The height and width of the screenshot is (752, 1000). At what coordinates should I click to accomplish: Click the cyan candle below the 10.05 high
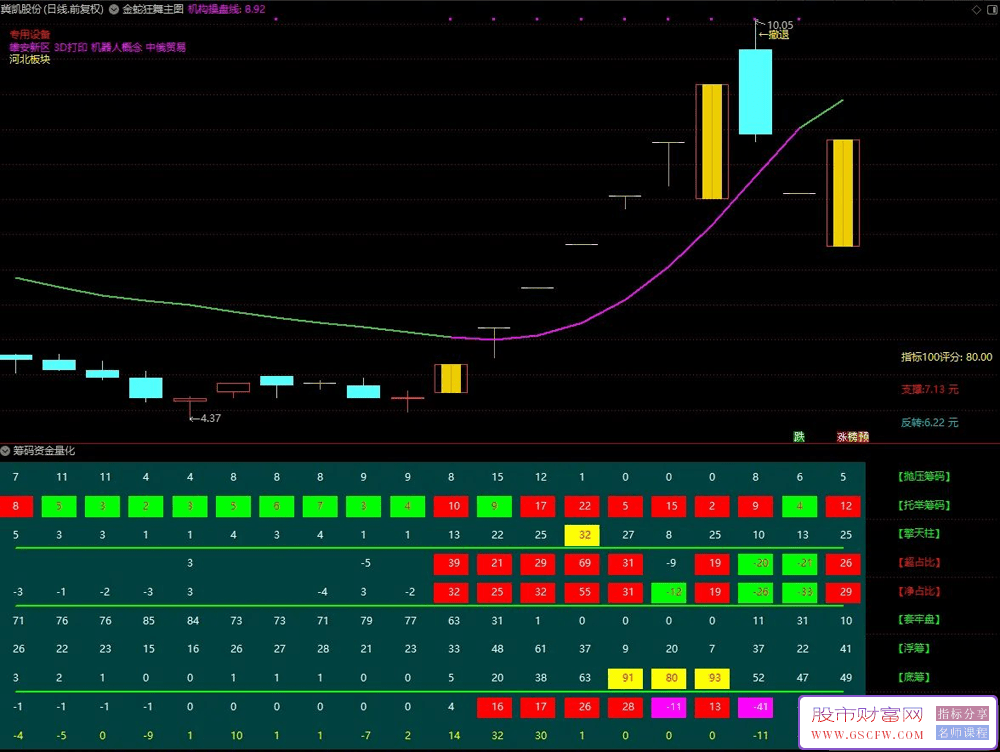point(756,92)
